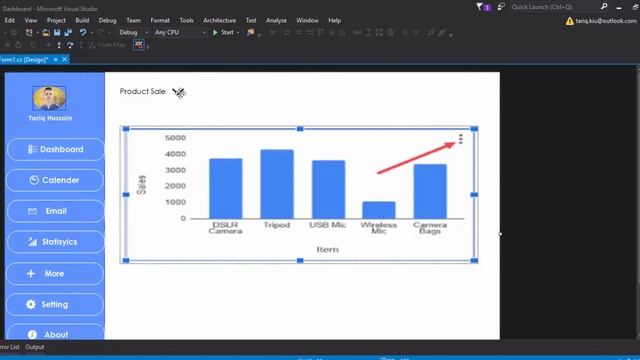
Task: Open the Debug configuration dropdown
Action: [133, 32]
